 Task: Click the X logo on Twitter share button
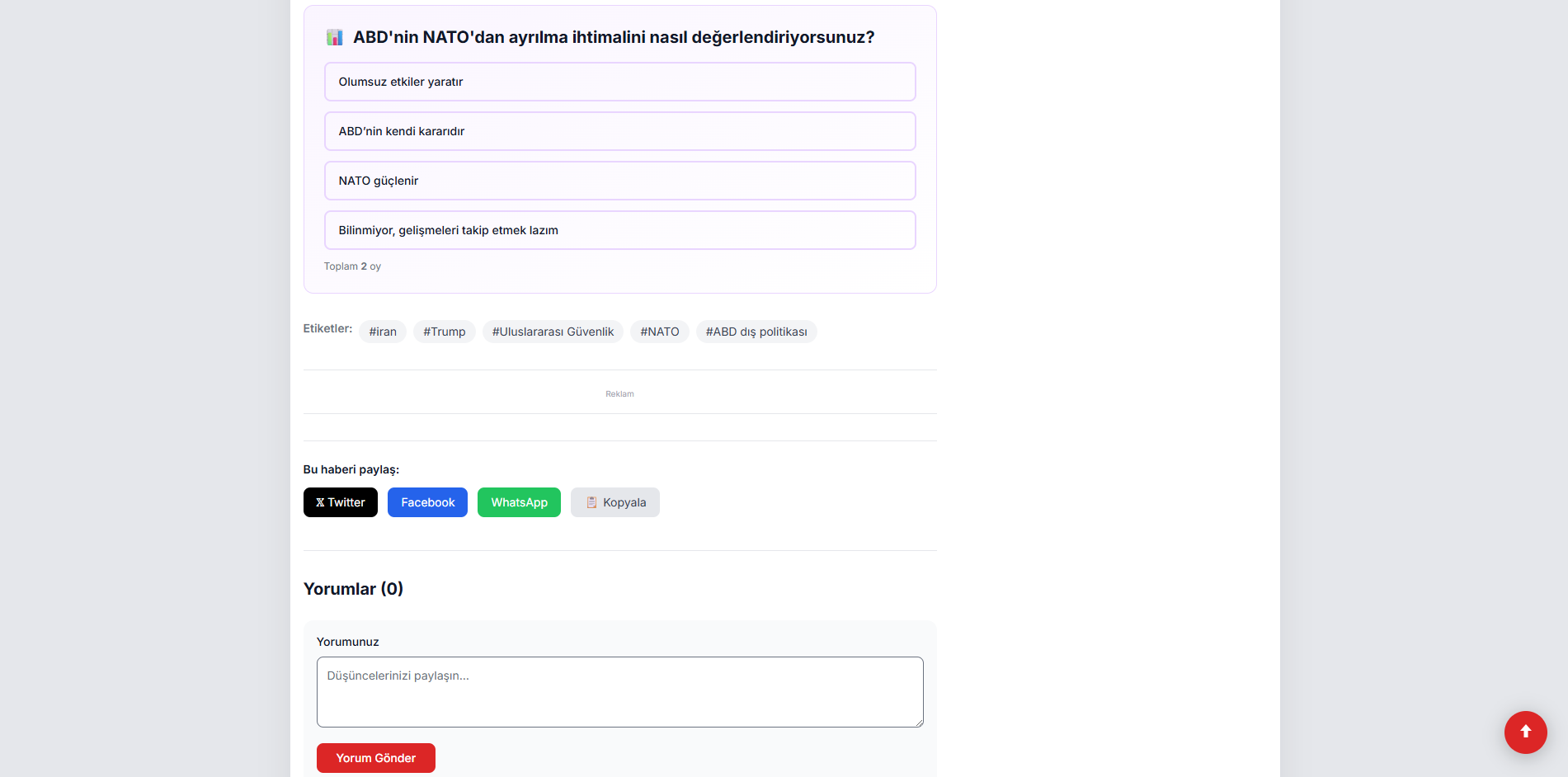(x=320, y=502)
